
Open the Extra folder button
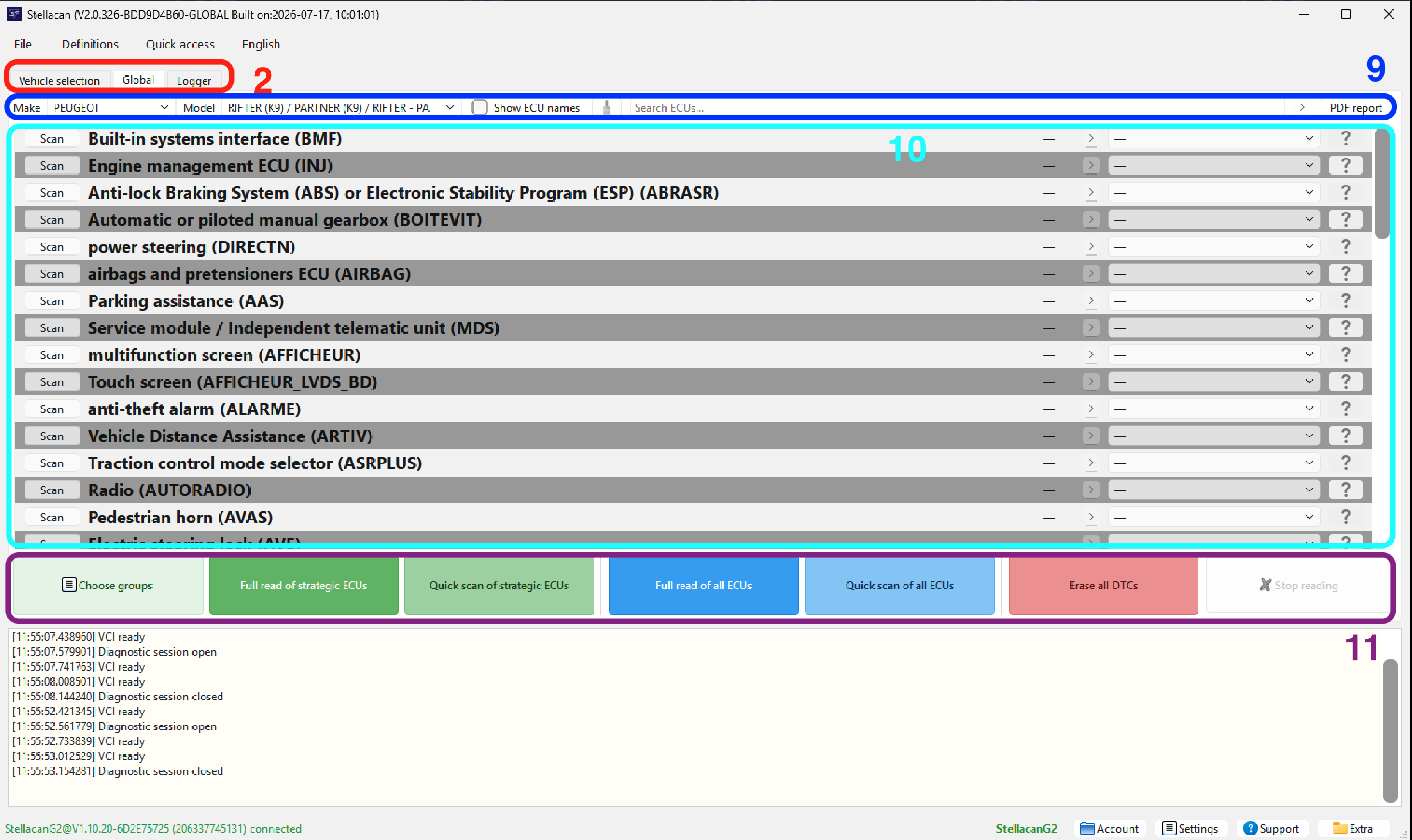1353,829
